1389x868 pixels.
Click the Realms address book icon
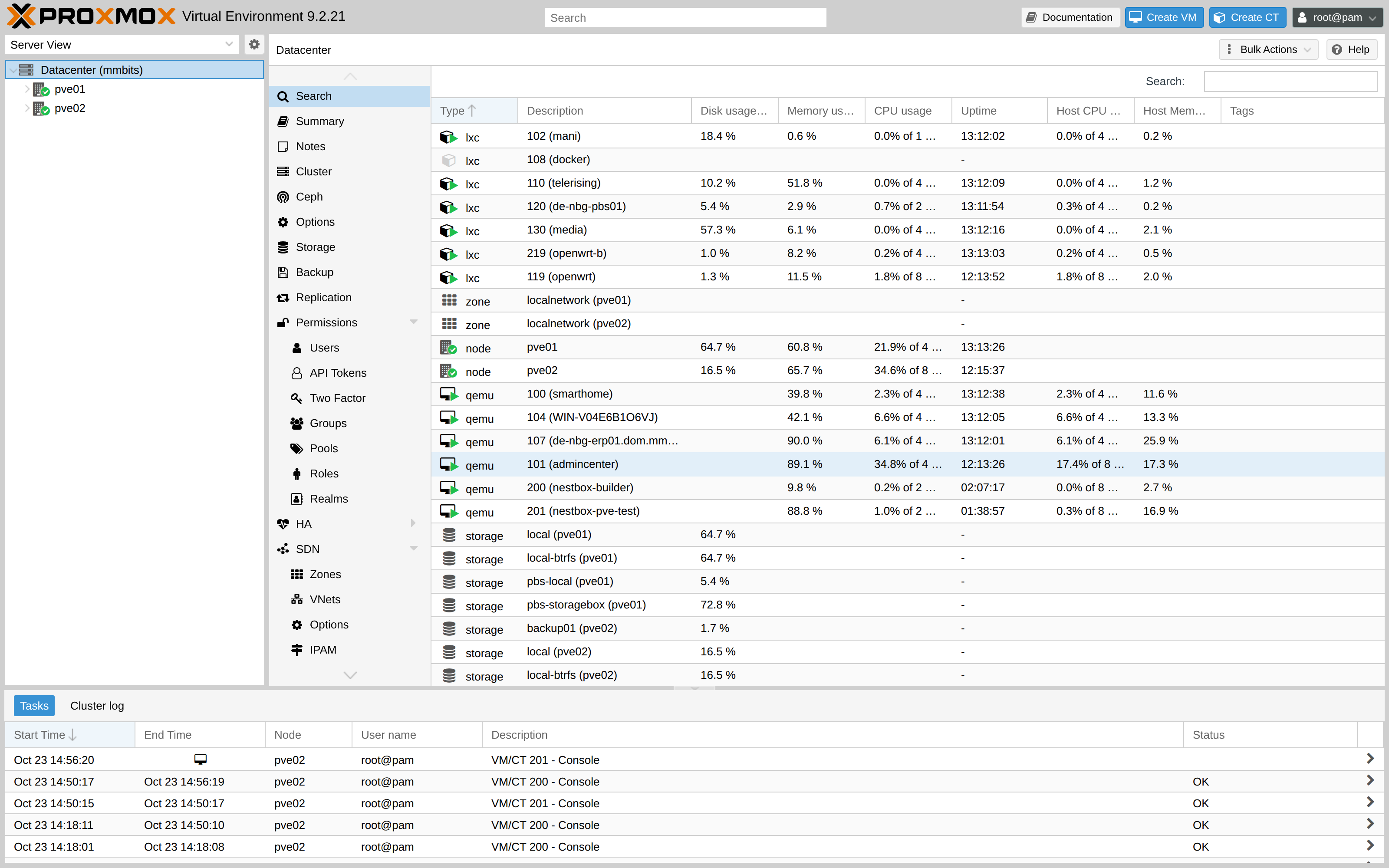pyautogui.click(x=297, y=499)
